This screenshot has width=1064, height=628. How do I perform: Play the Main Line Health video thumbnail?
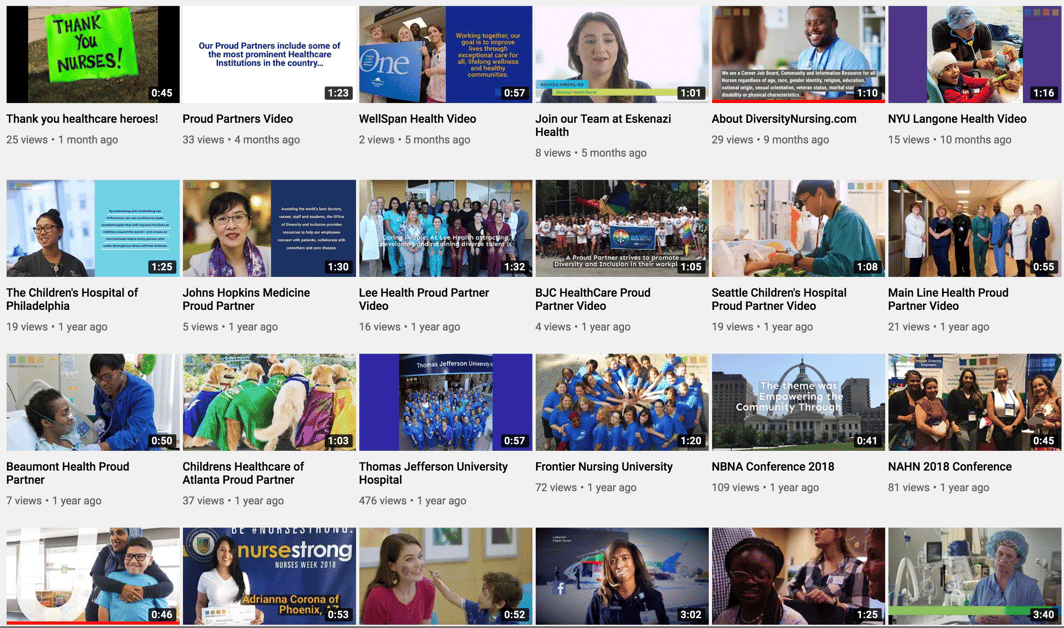coord(975,228)
